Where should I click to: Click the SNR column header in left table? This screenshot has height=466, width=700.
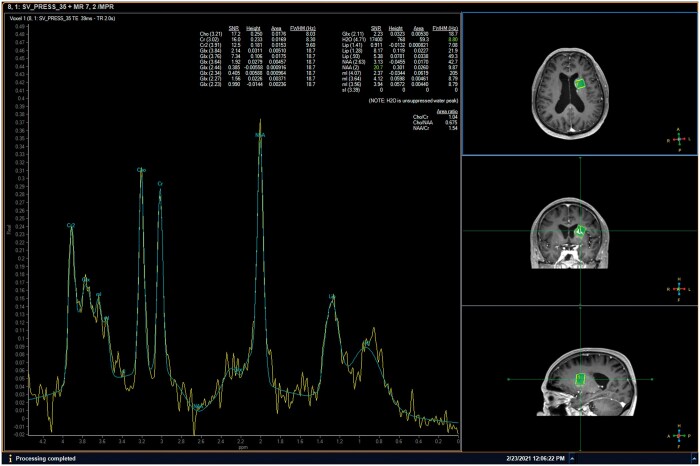pos(234,29)
